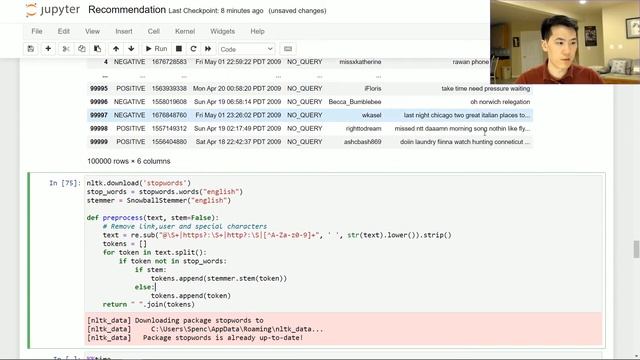The width and height of the screenshot is (640, 360).
Task: Click username wkasel cell
Action: pyautogui.click(x=371, y=116)
